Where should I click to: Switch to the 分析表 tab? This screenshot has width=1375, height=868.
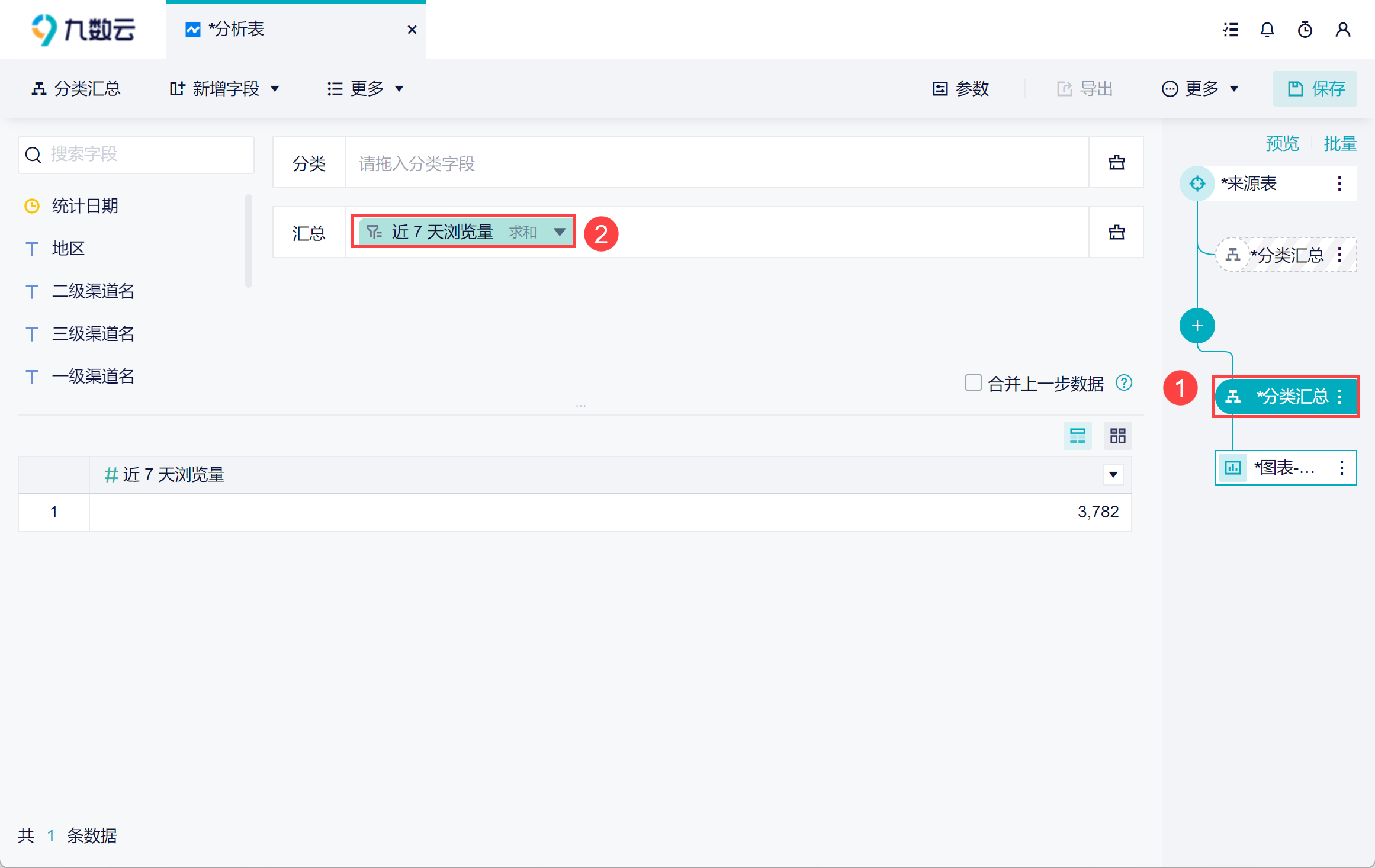pos(237,30)
